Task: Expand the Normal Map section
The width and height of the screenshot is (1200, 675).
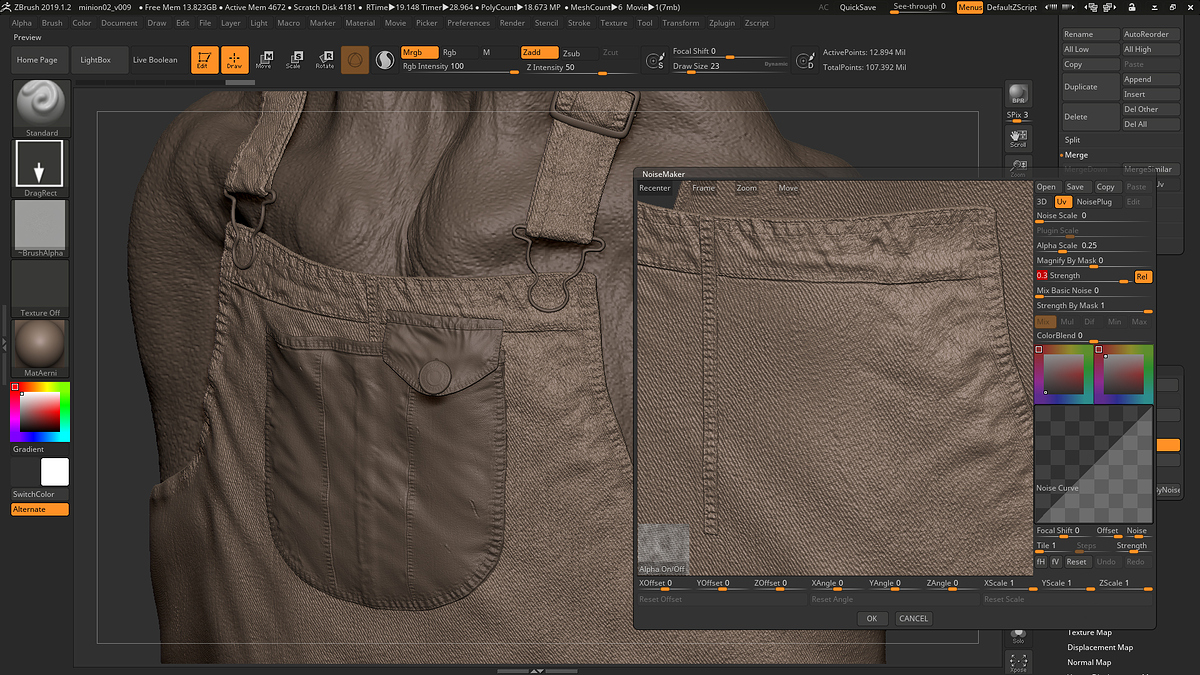Action: (x=1089, y=662)
